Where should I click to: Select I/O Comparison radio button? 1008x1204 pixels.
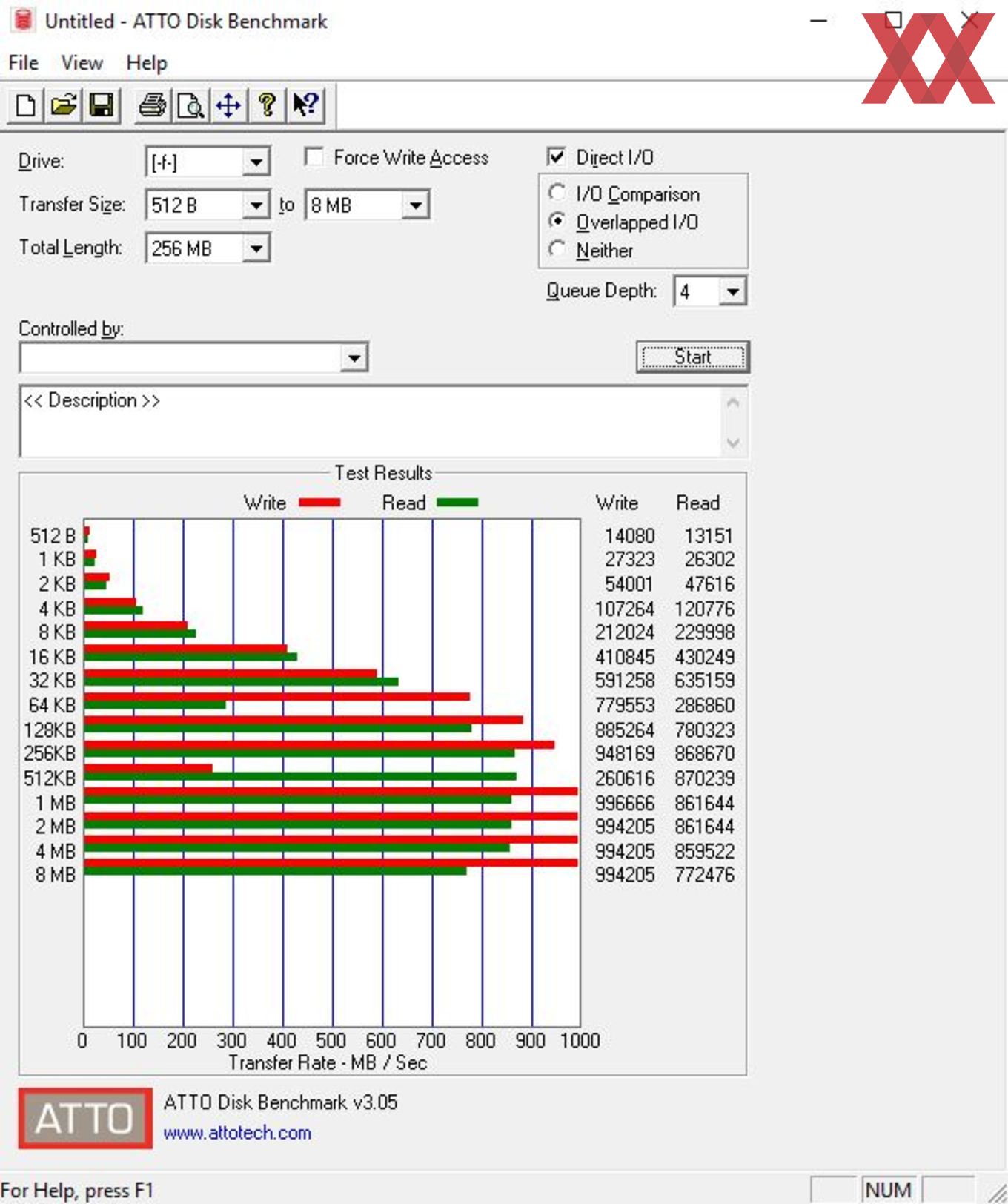click(557, 193)
